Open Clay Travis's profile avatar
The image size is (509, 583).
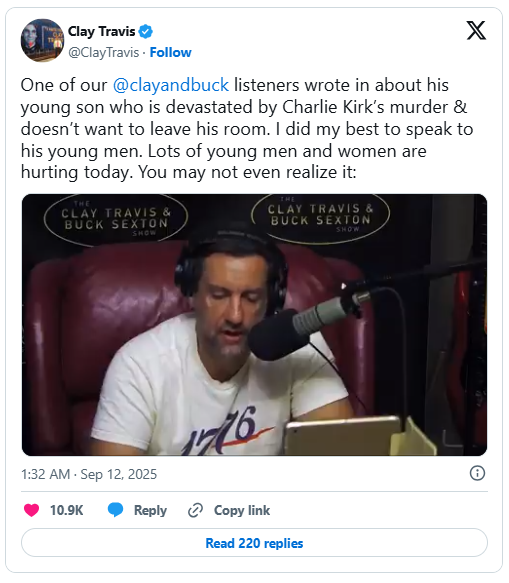[42, 40]
